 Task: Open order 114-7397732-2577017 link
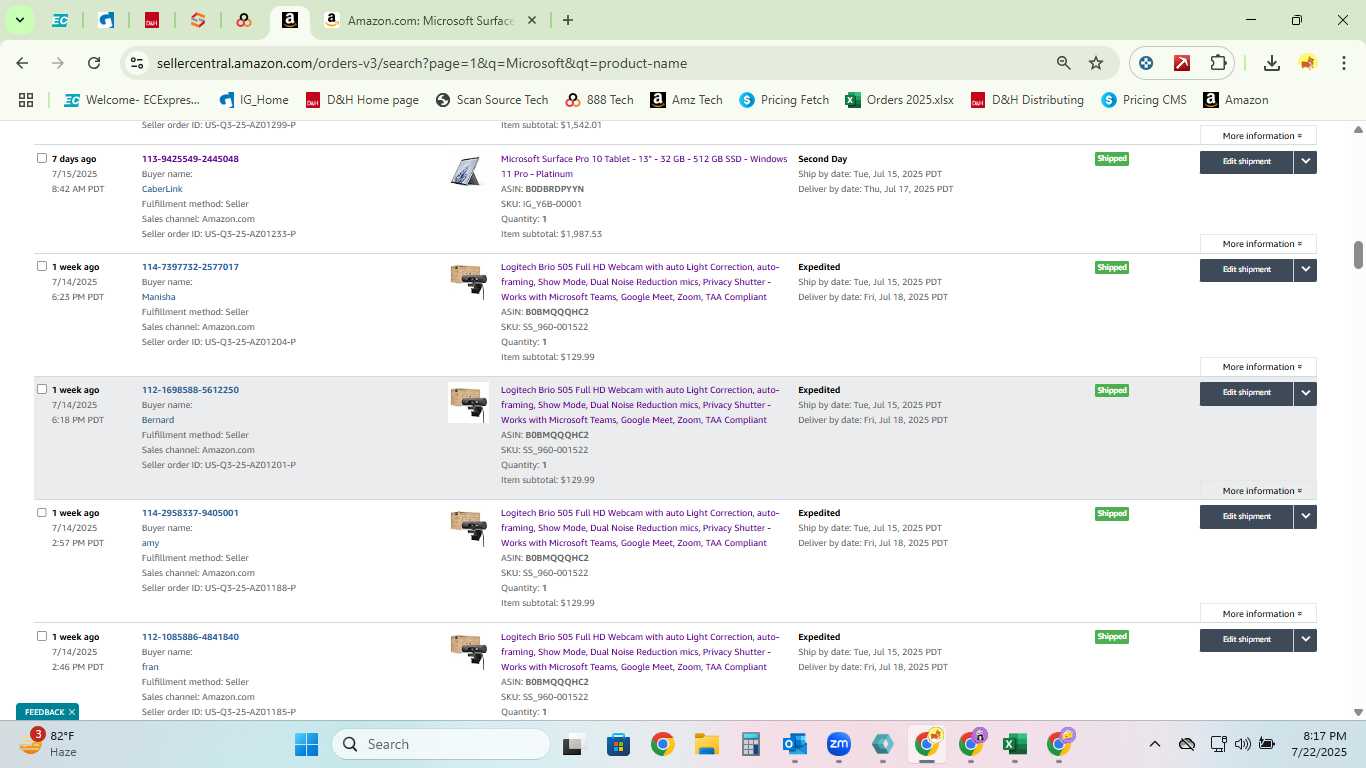pos(190,267)
